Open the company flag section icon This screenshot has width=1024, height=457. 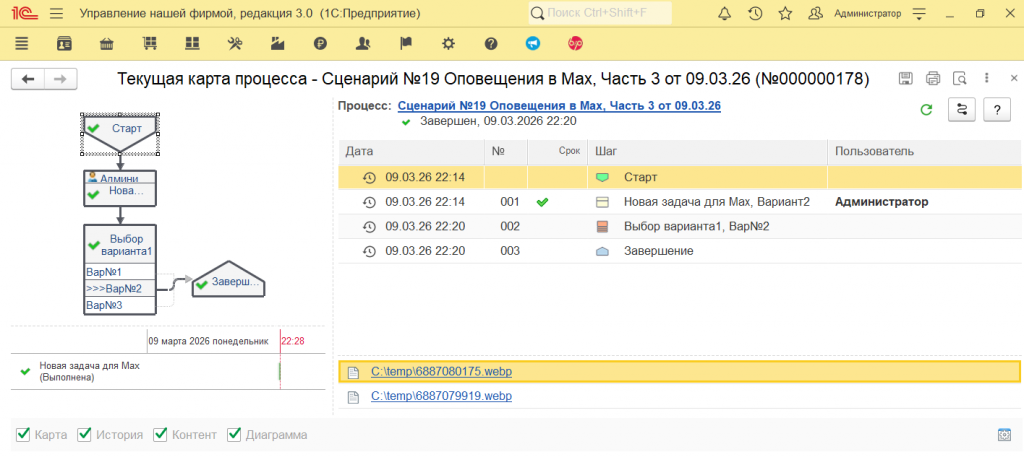pos(406,44)
